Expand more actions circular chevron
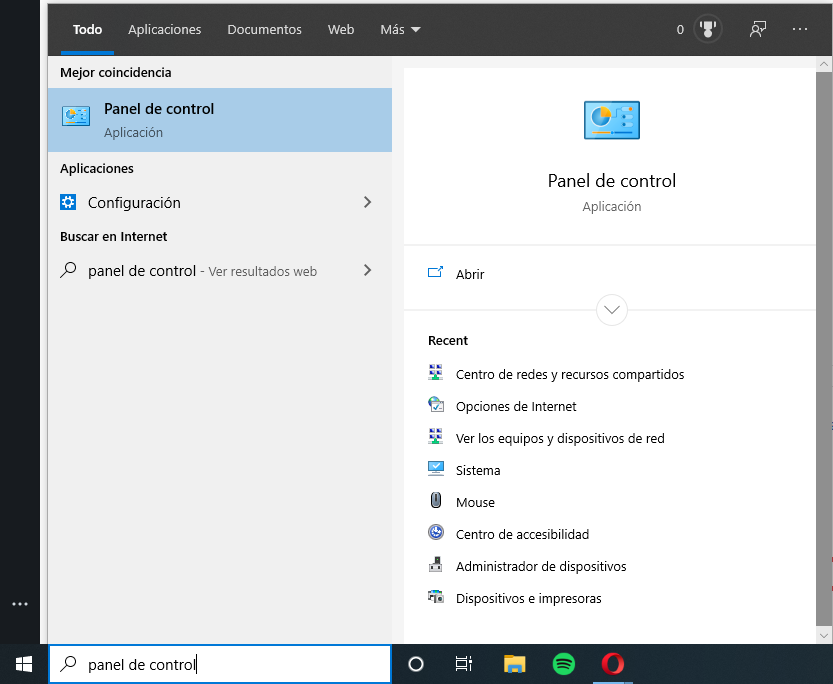This screenshot has height=684, width=833. 612,310
